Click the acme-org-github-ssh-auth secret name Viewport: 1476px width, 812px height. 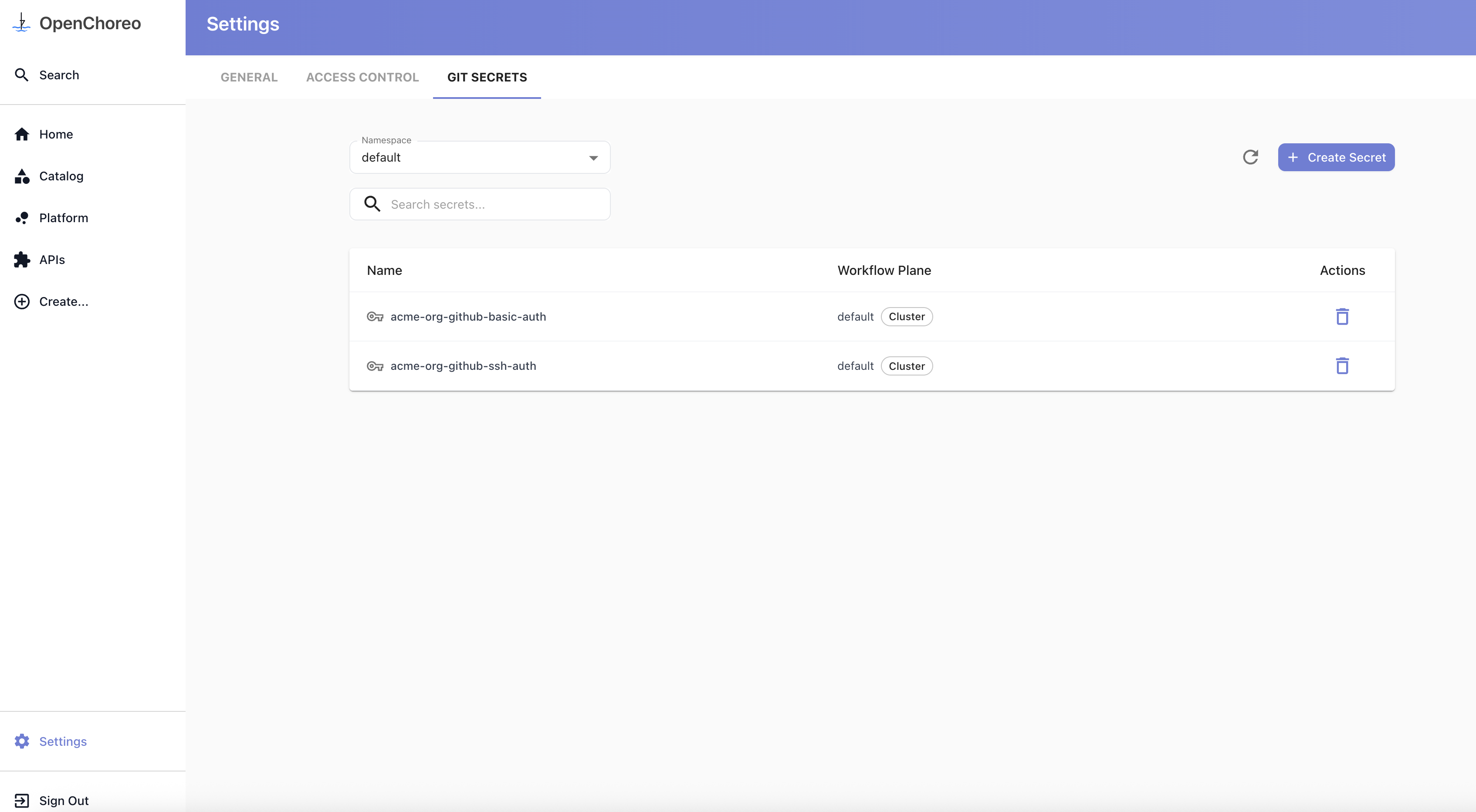463,365
